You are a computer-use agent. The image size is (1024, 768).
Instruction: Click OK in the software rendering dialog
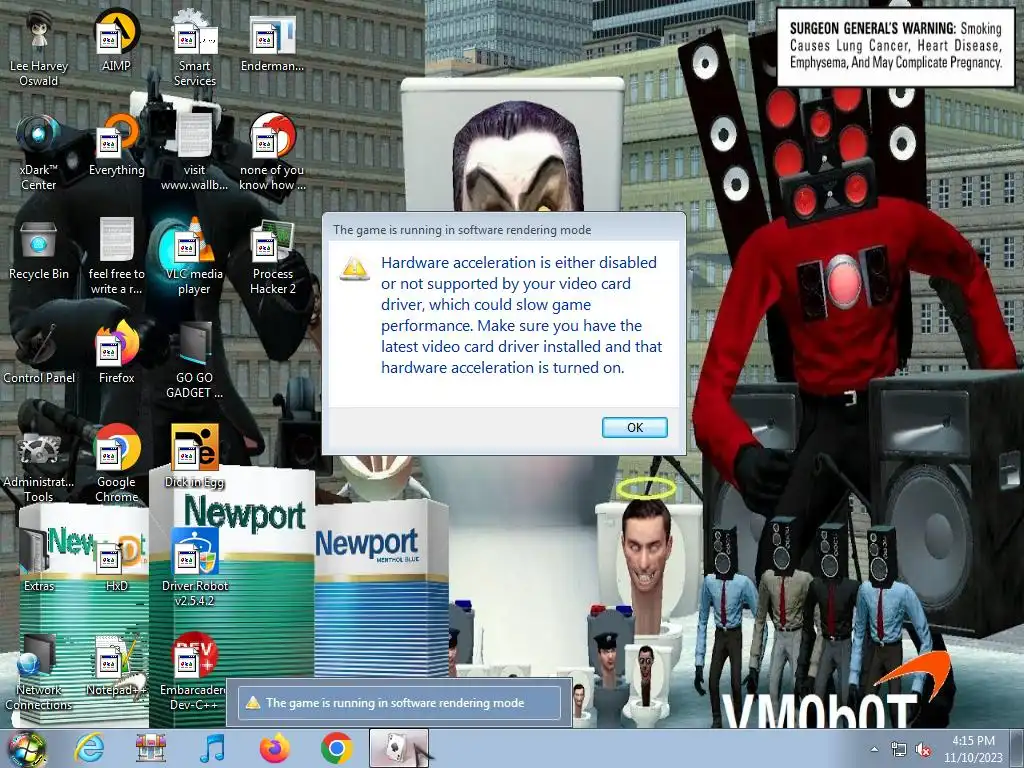(x=634, y=427)
